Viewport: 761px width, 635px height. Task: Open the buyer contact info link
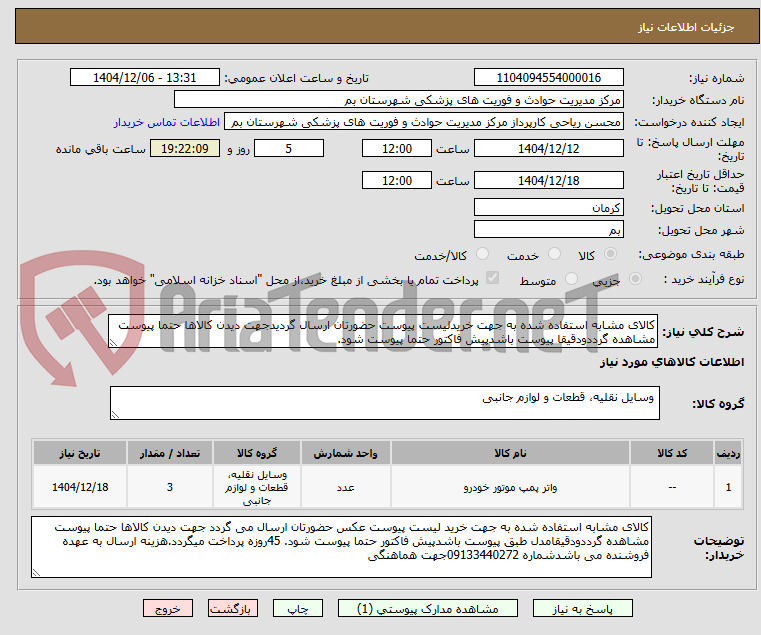coord(167,122)
